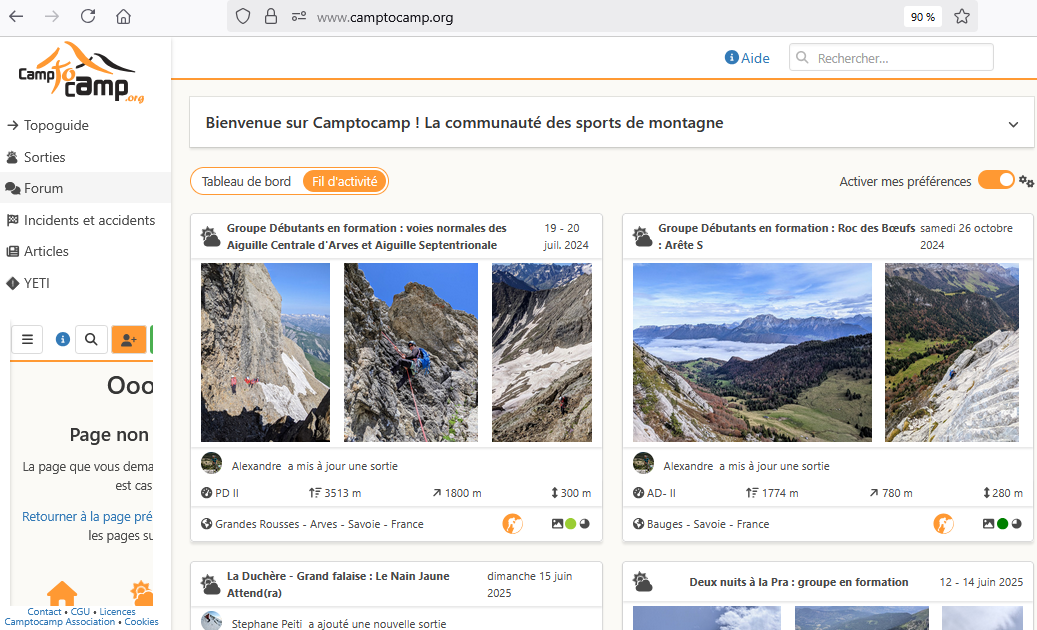
Task: Click the browser home button
Action: (x=124, y=17)
